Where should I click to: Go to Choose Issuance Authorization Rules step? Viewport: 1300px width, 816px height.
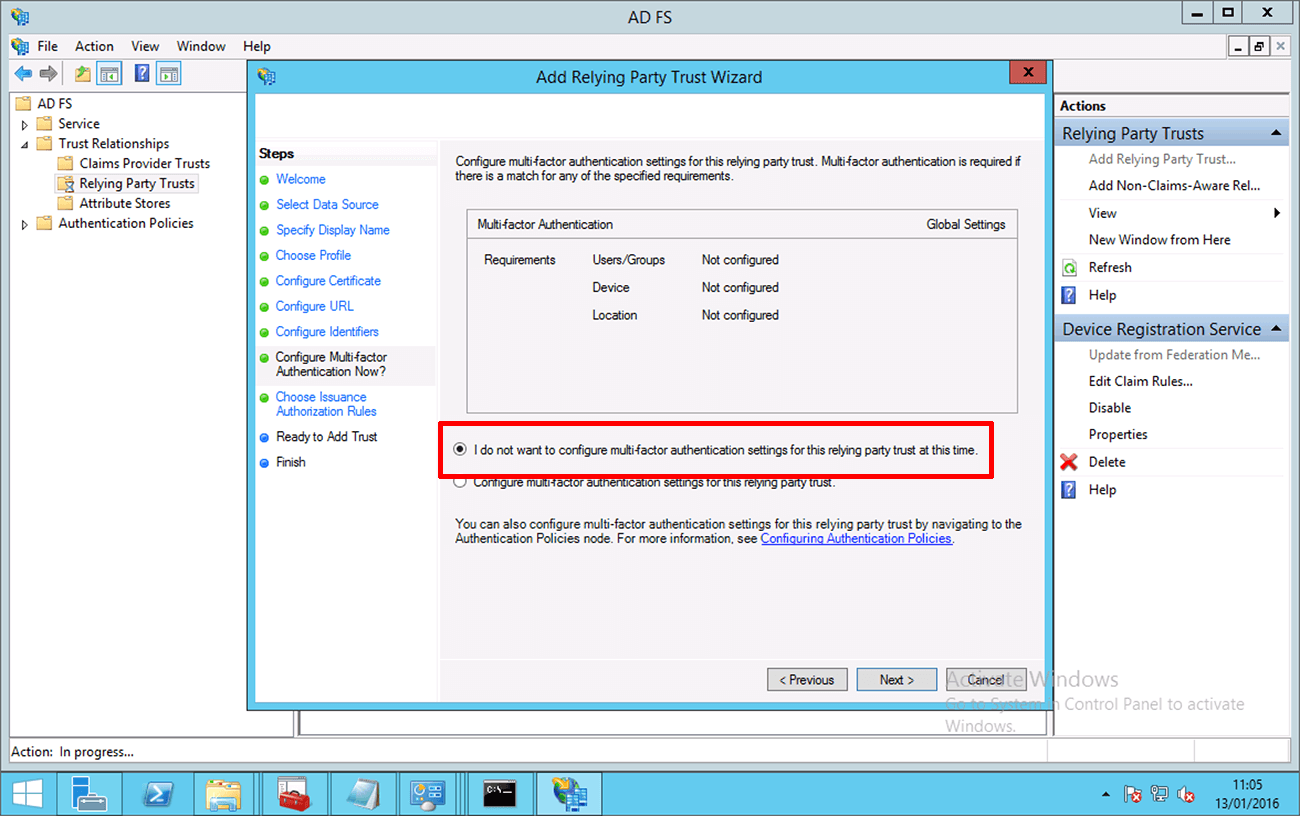[326, 404]
